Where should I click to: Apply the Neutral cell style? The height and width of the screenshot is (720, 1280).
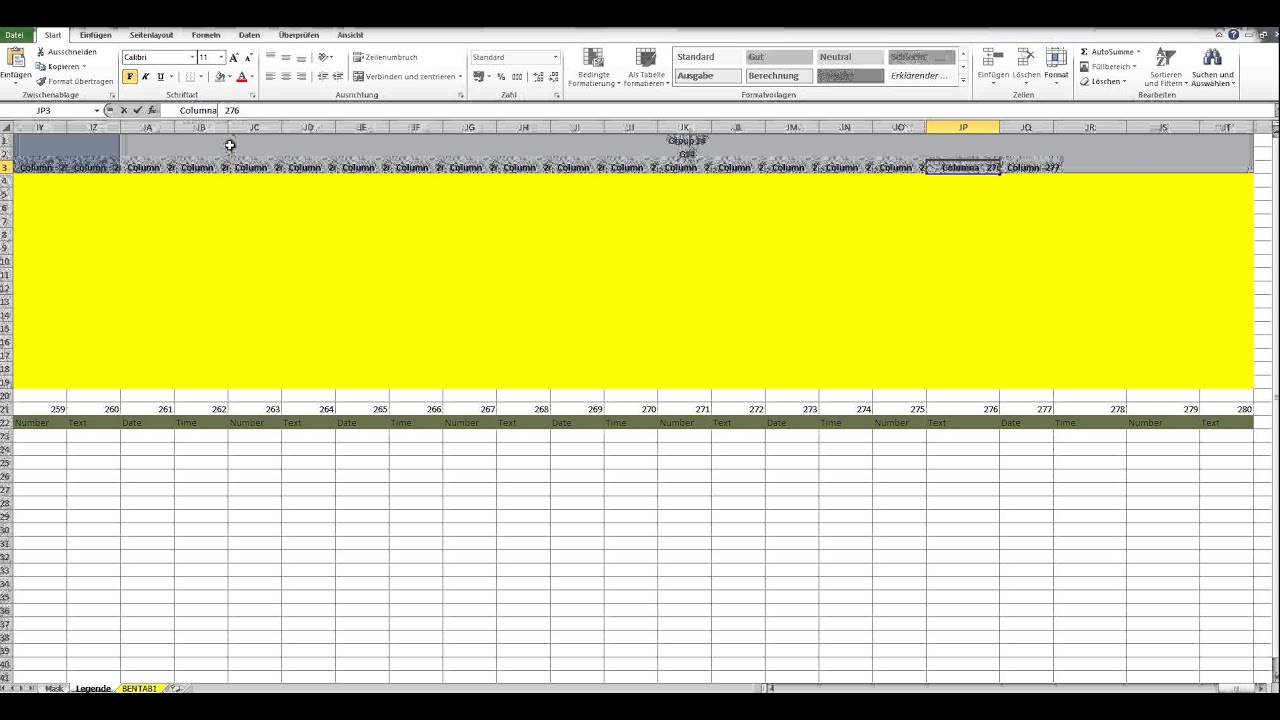point(851,57)
